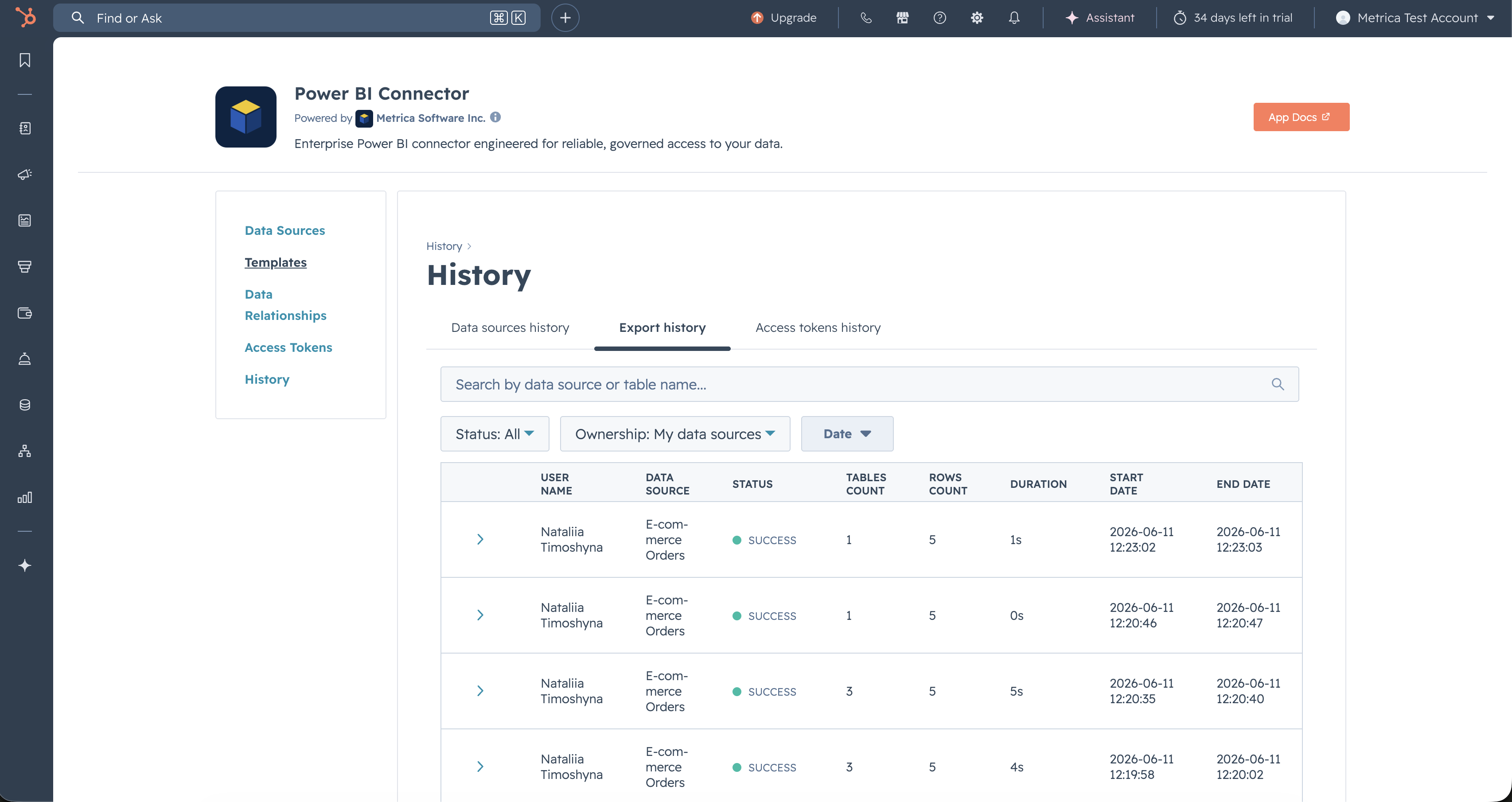Open History in the side menu
The image size is (1512, 802).
click(x=266, y=380)
